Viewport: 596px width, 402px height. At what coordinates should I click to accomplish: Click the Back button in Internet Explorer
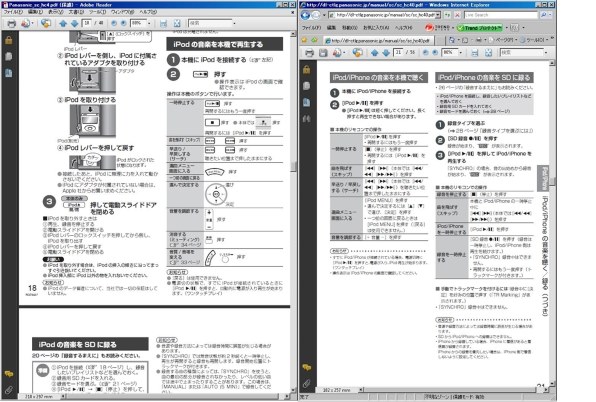point(305,15)
